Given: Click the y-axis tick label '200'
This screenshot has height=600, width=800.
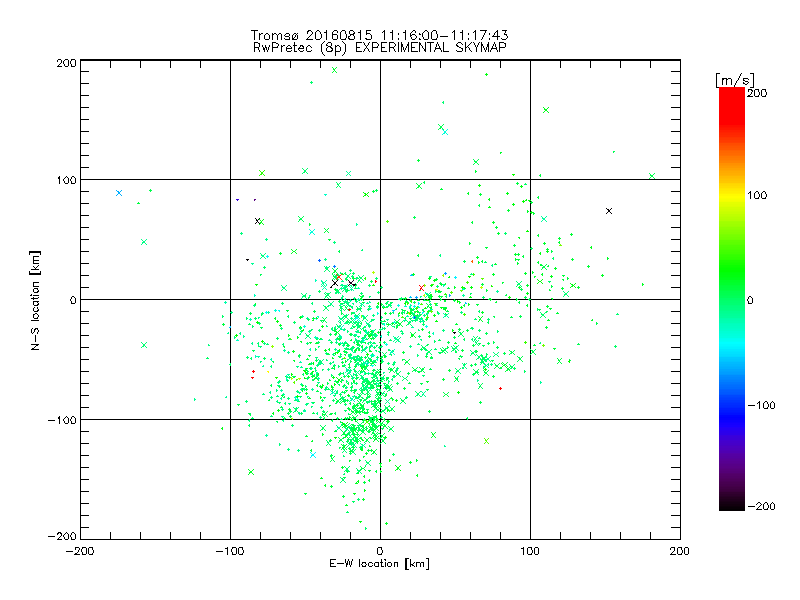Looking at the screenshot, I should [66, 63].
